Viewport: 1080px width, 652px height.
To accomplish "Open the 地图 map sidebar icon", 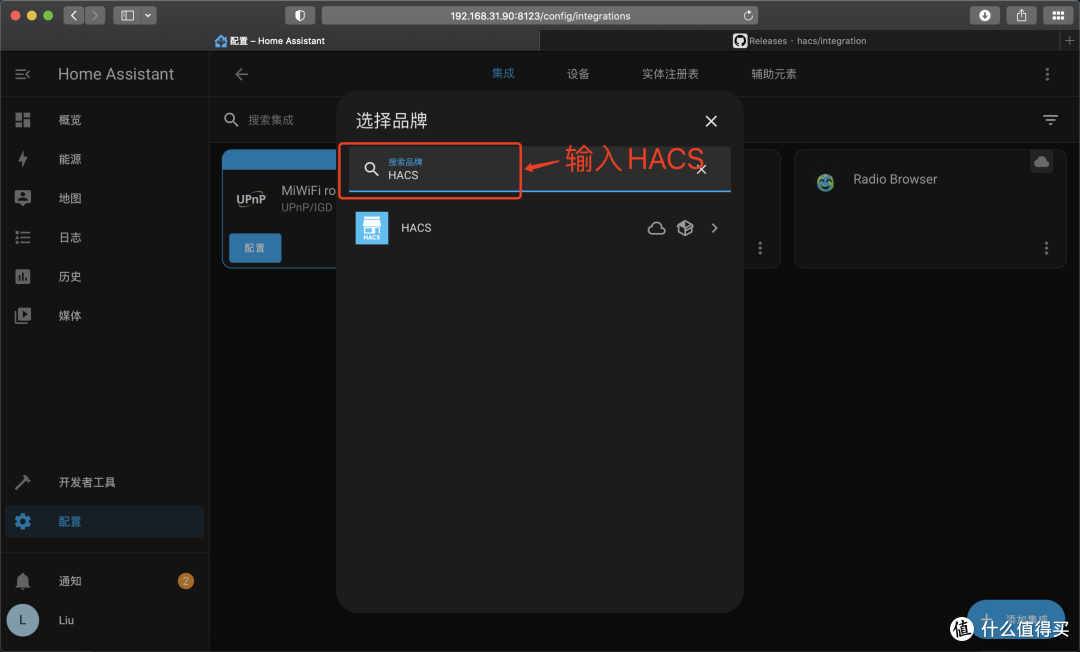I will tap(22, 197).
